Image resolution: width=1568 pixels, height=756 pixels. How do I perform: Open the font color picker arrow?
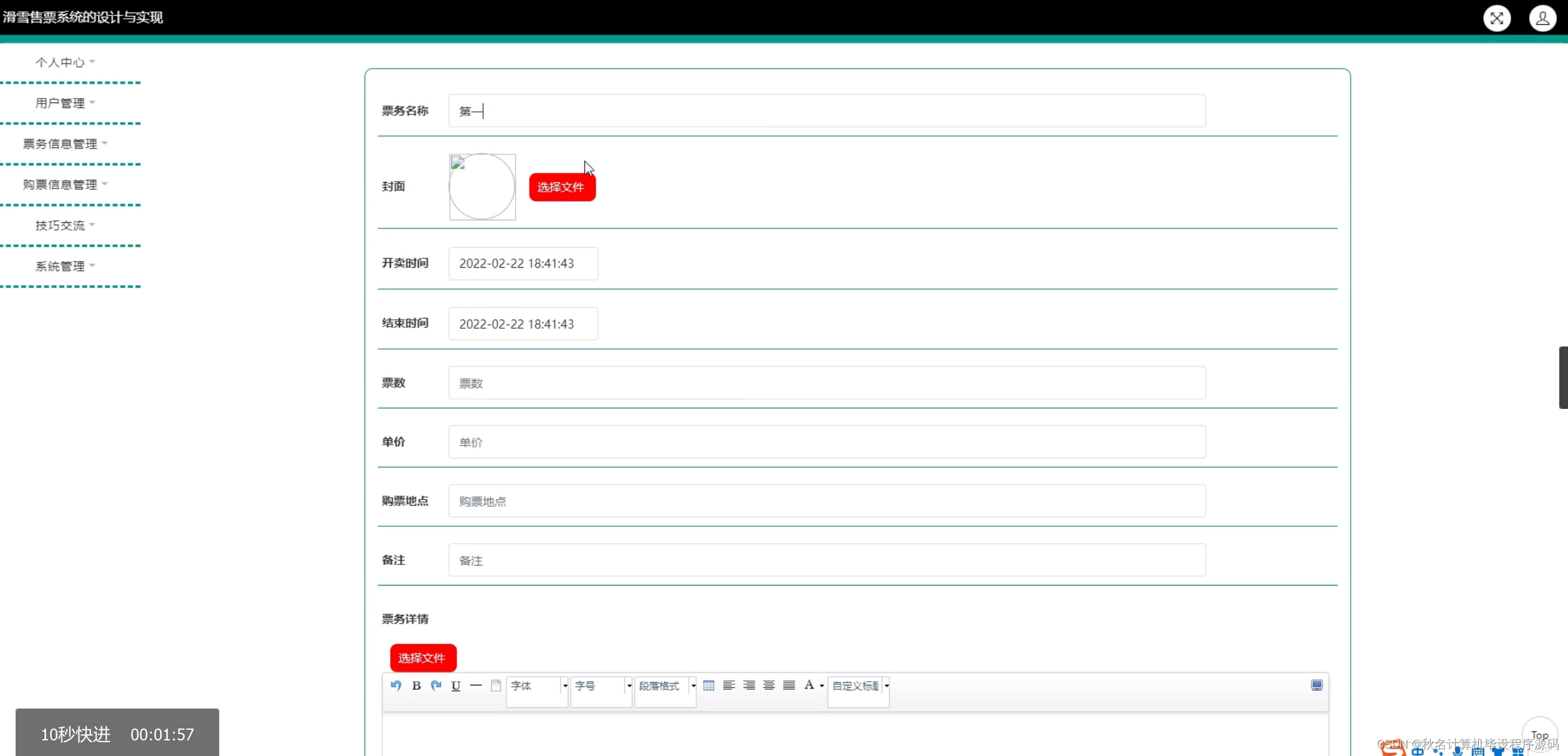tap(822, 686)
